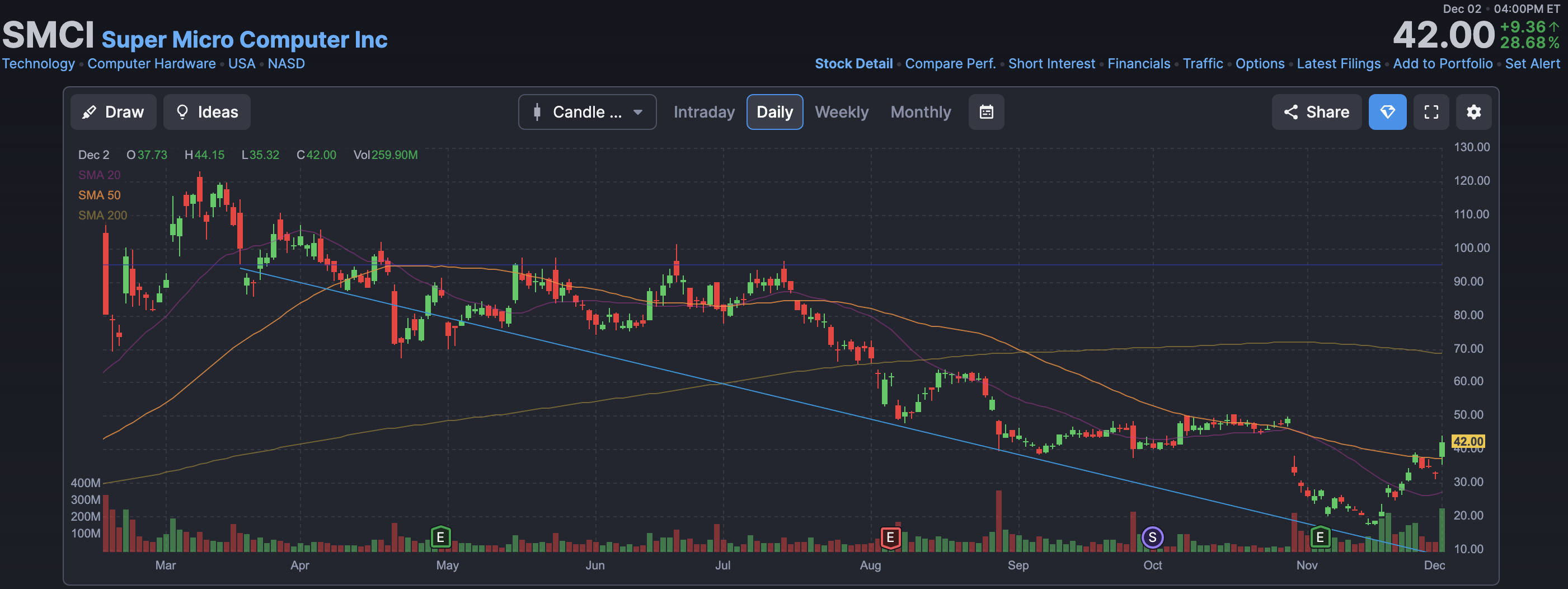
Task: Open the calendar date range picker
Action: click(986, 112)
